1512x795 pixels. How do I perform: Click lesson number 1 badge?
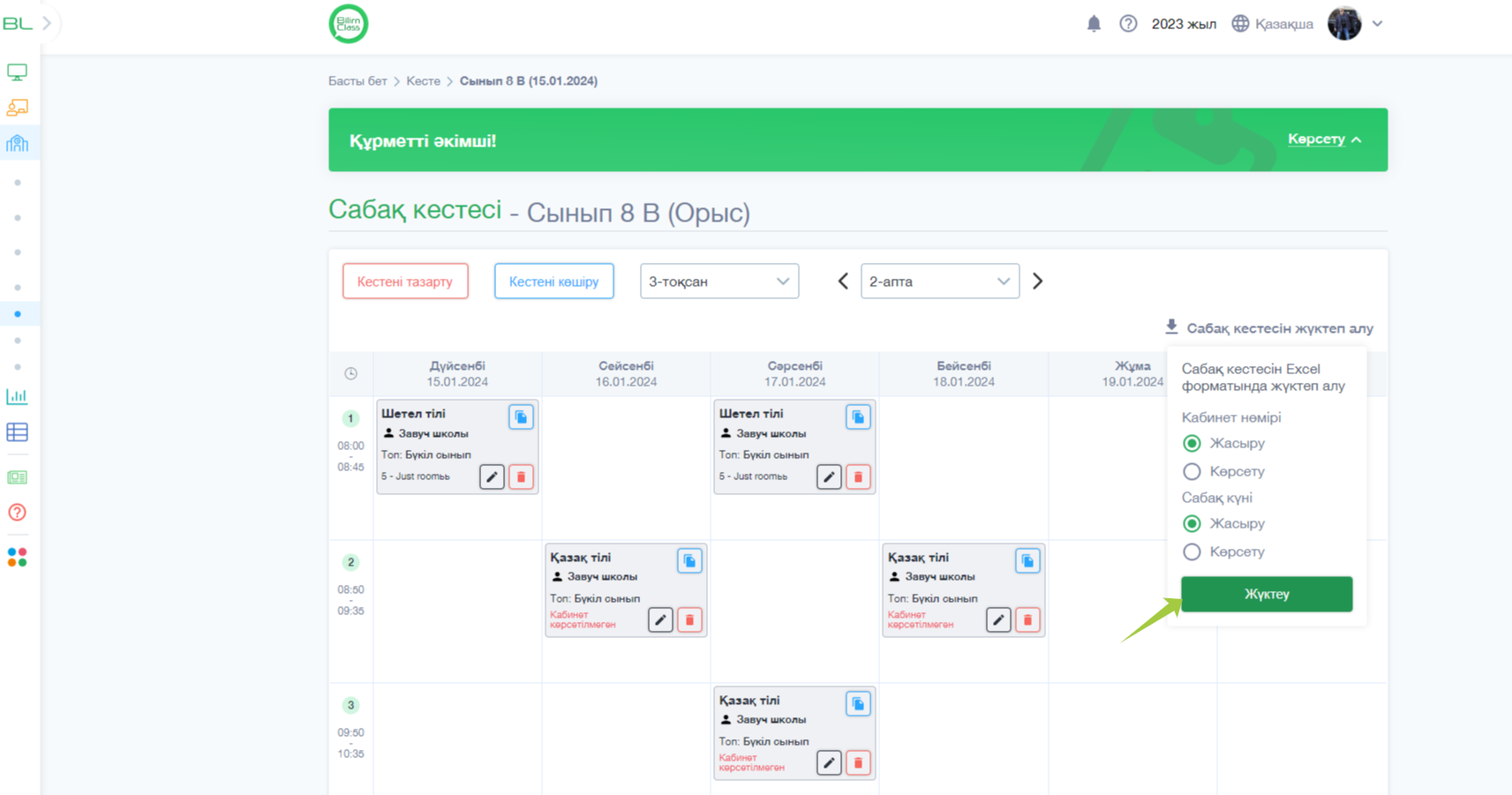(x=350, y=418)
